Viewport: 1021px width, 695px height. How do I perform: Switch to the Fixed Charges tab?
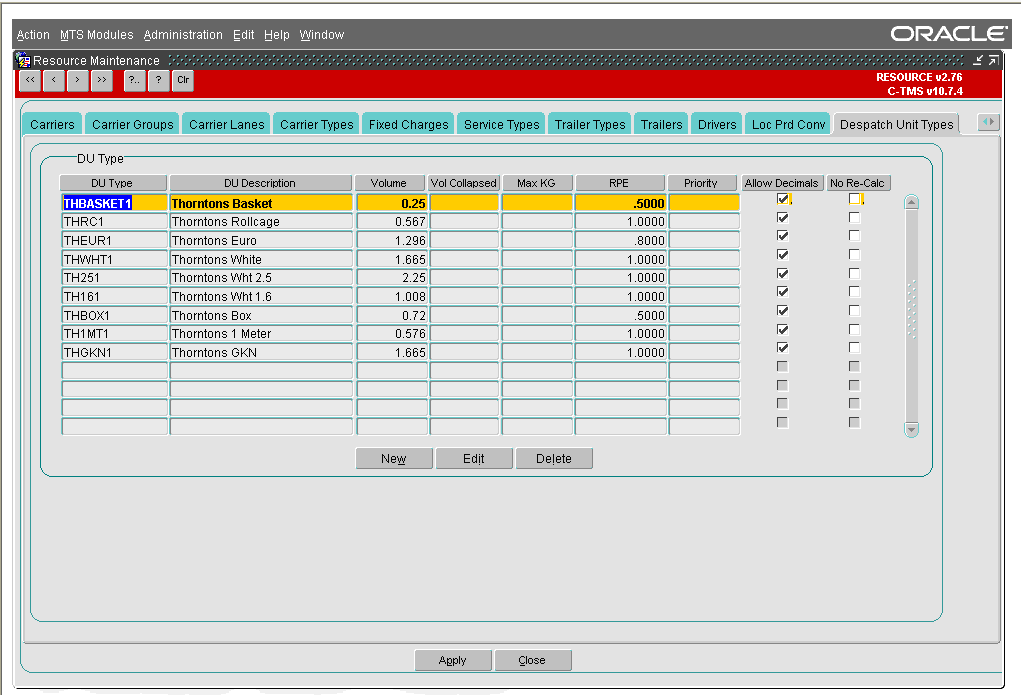[409, 124]
